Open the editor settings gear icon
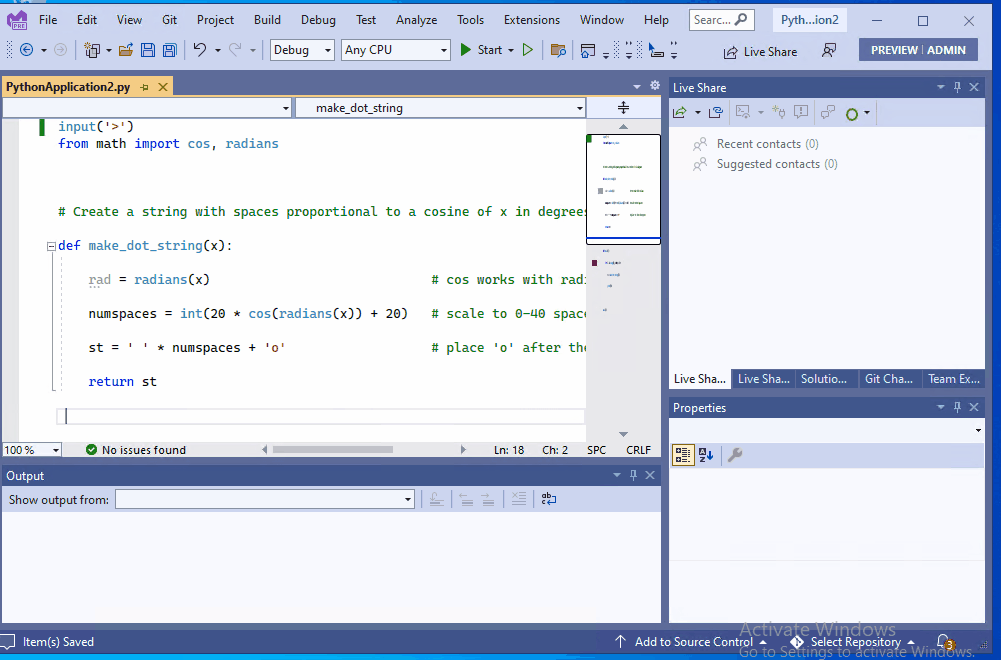The height and width of the screenshot is (660, 1001). tap(654, 86)
